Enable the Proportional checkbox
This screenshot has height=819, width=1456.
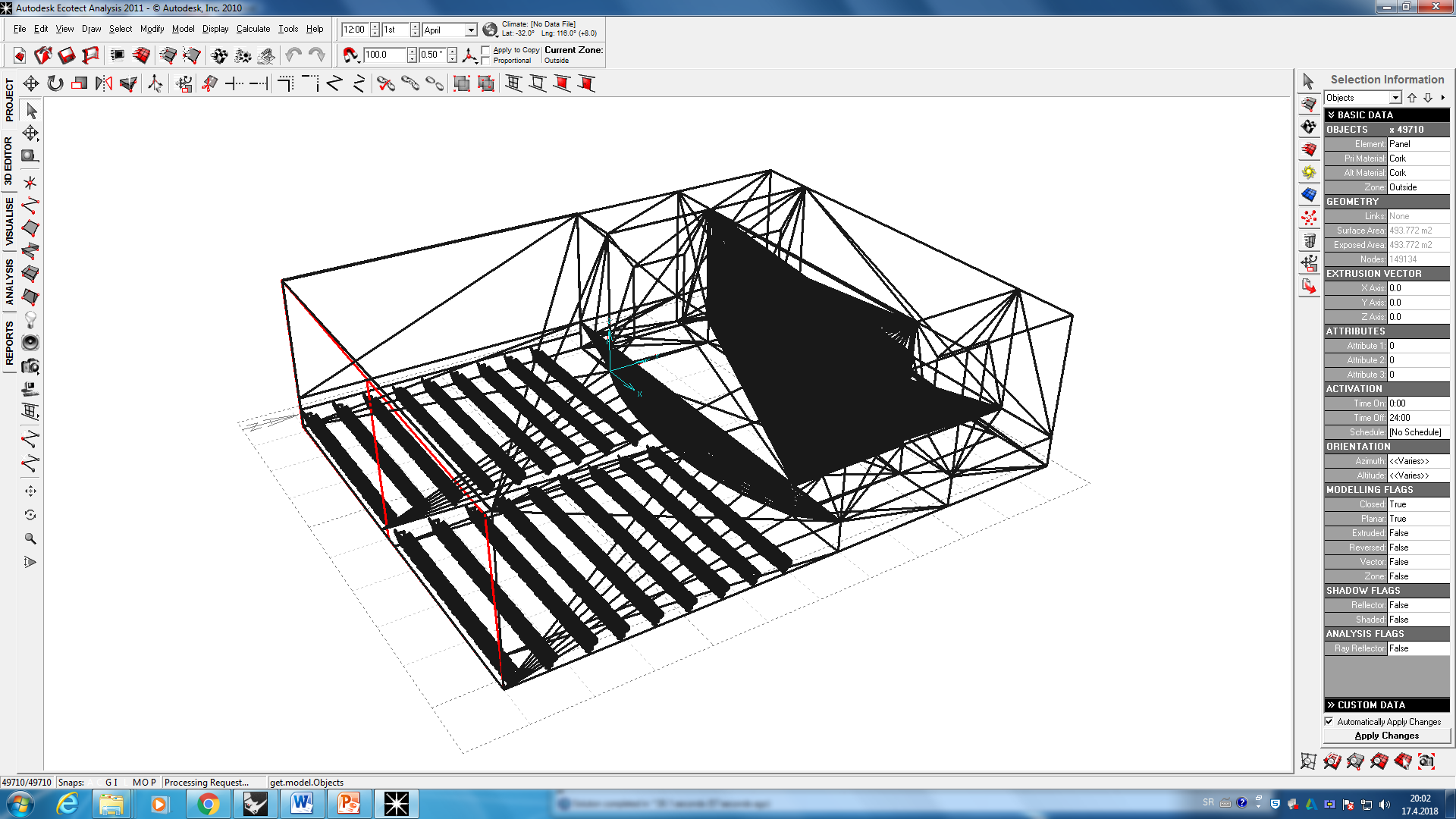point(485,61)
